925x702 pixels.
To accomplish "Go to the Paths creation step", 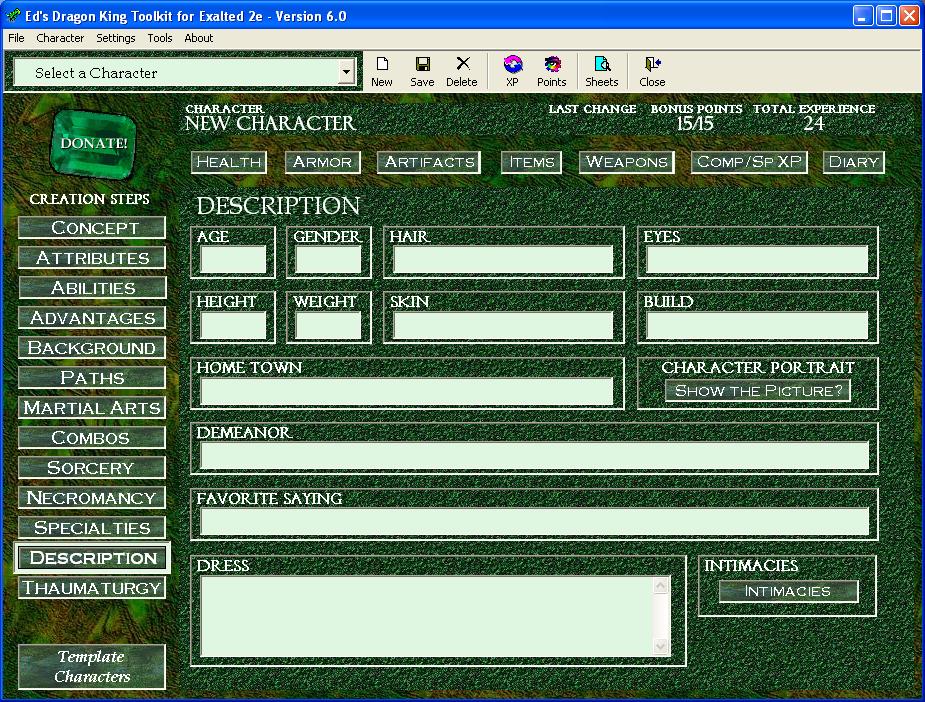I will click(92, 378).
